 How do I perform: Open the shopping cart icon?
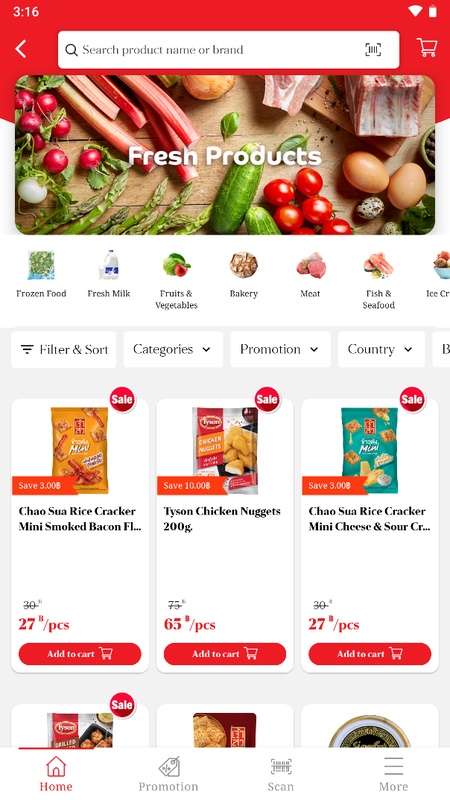(x=427, y=48)
